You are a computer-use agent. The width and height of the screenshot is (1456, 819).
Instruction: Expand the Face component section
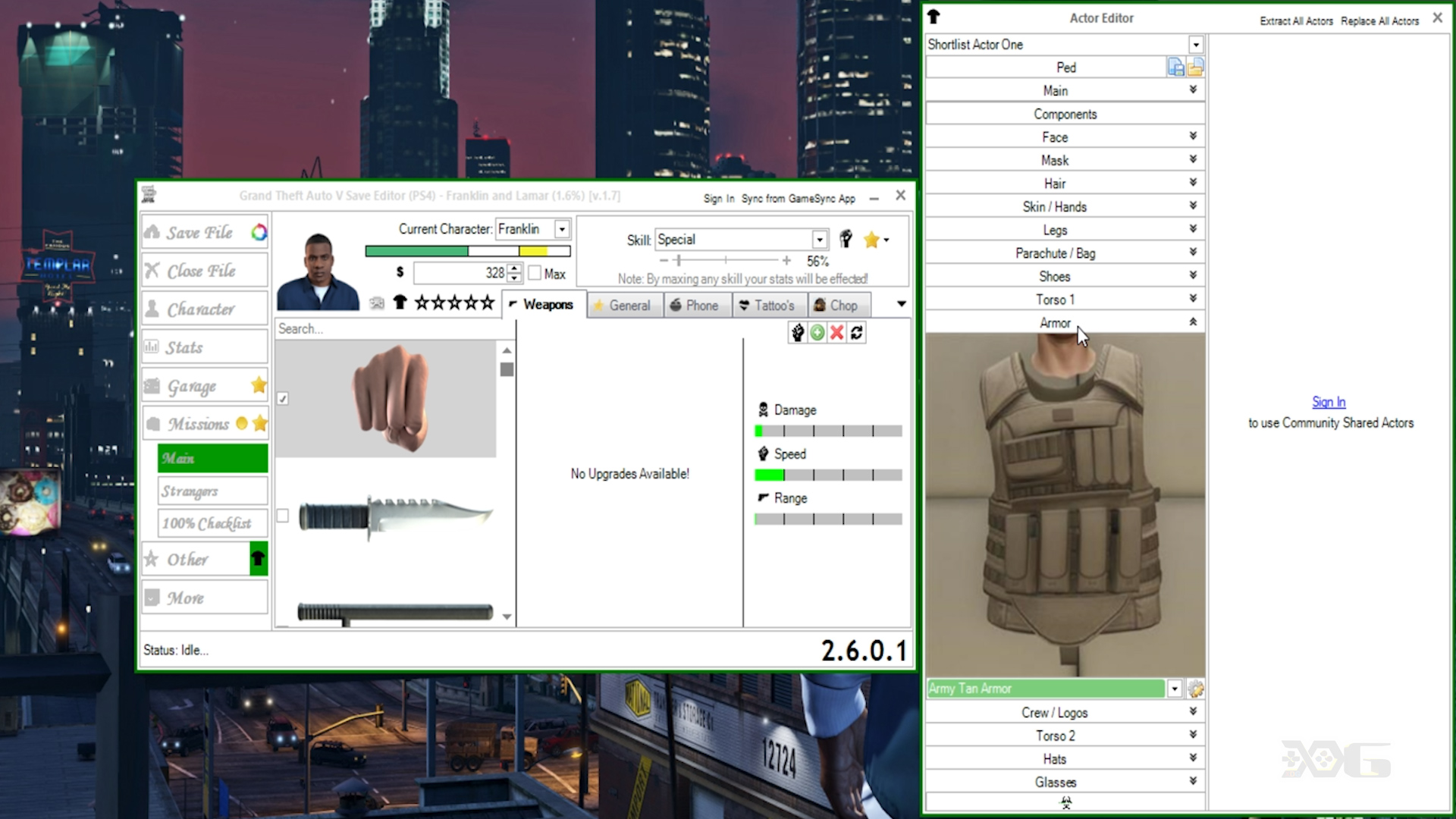1065,137
